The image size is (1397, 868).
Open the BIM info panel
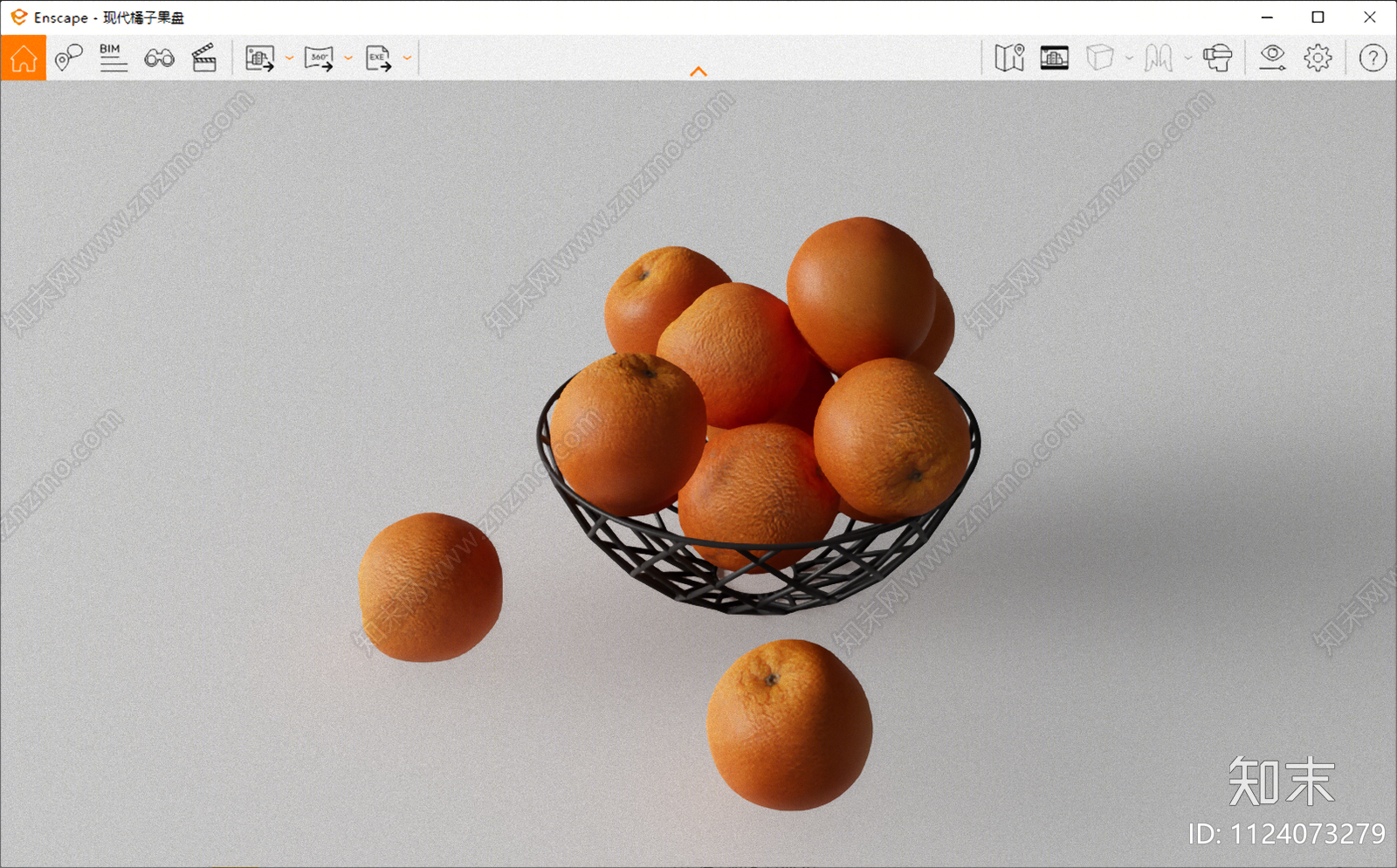pos(113,58)
